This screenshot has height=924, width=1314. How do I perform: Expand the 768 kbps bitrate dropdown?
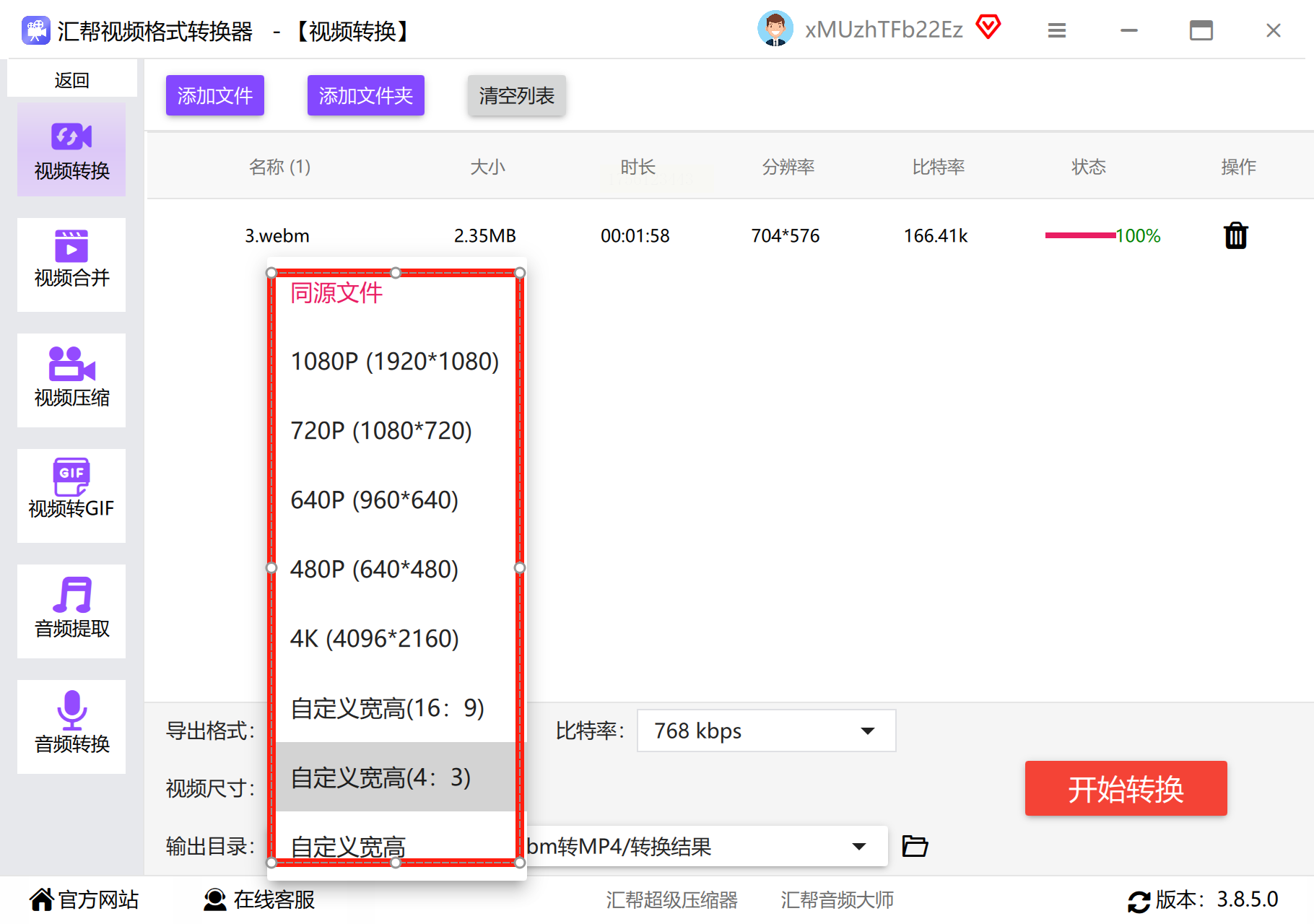(x=766, y=731)
